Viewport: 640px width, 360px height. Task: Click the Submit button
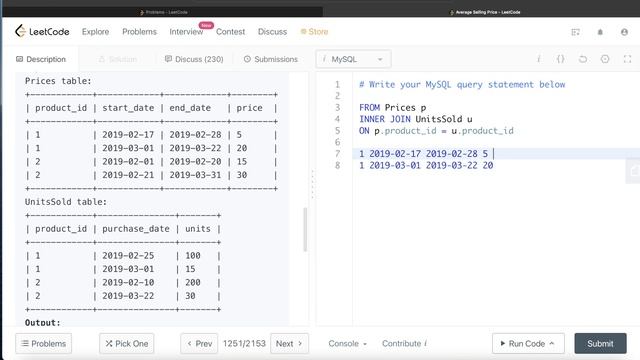[x=600, y=344]
